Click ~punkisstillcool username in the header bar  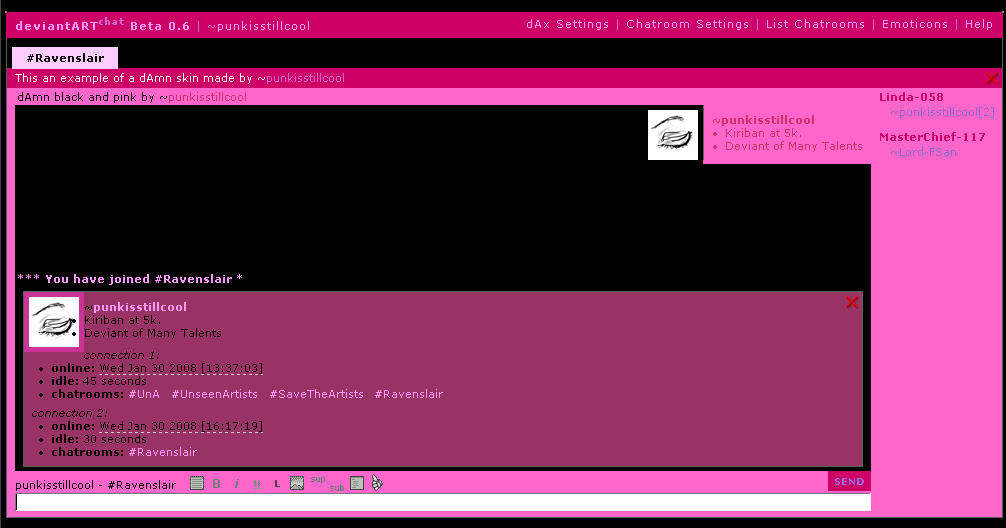tap(259, 26)
